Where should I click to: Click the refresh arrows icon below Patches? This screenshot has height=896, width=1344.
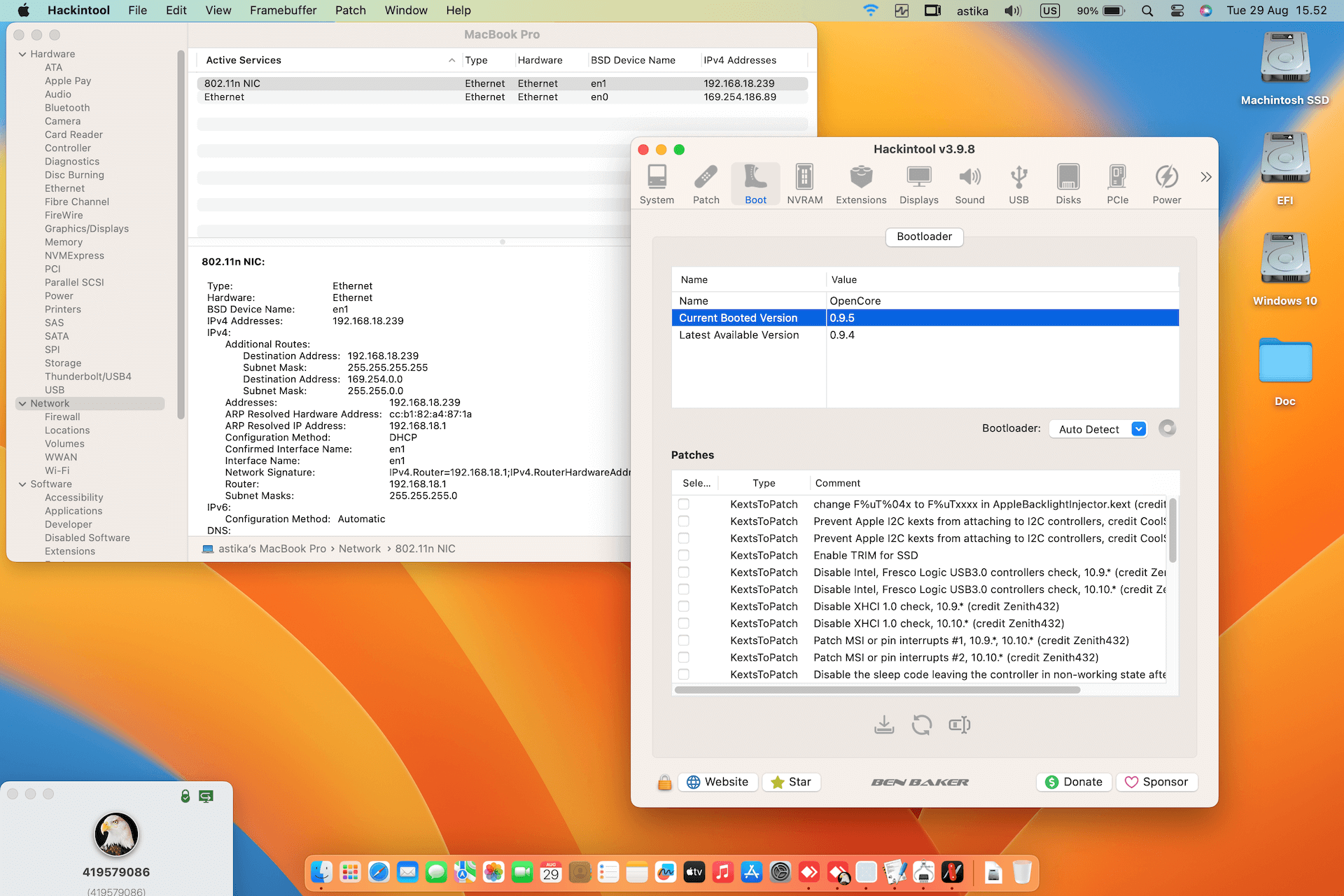[922, 724]
